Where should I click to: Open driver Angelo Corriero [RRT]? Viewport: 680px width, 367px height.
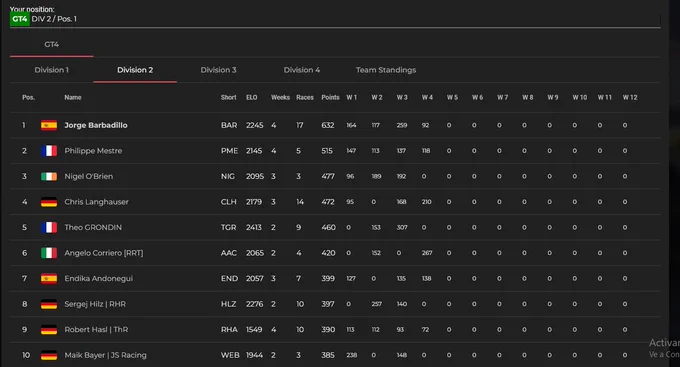tap(104, 253)
